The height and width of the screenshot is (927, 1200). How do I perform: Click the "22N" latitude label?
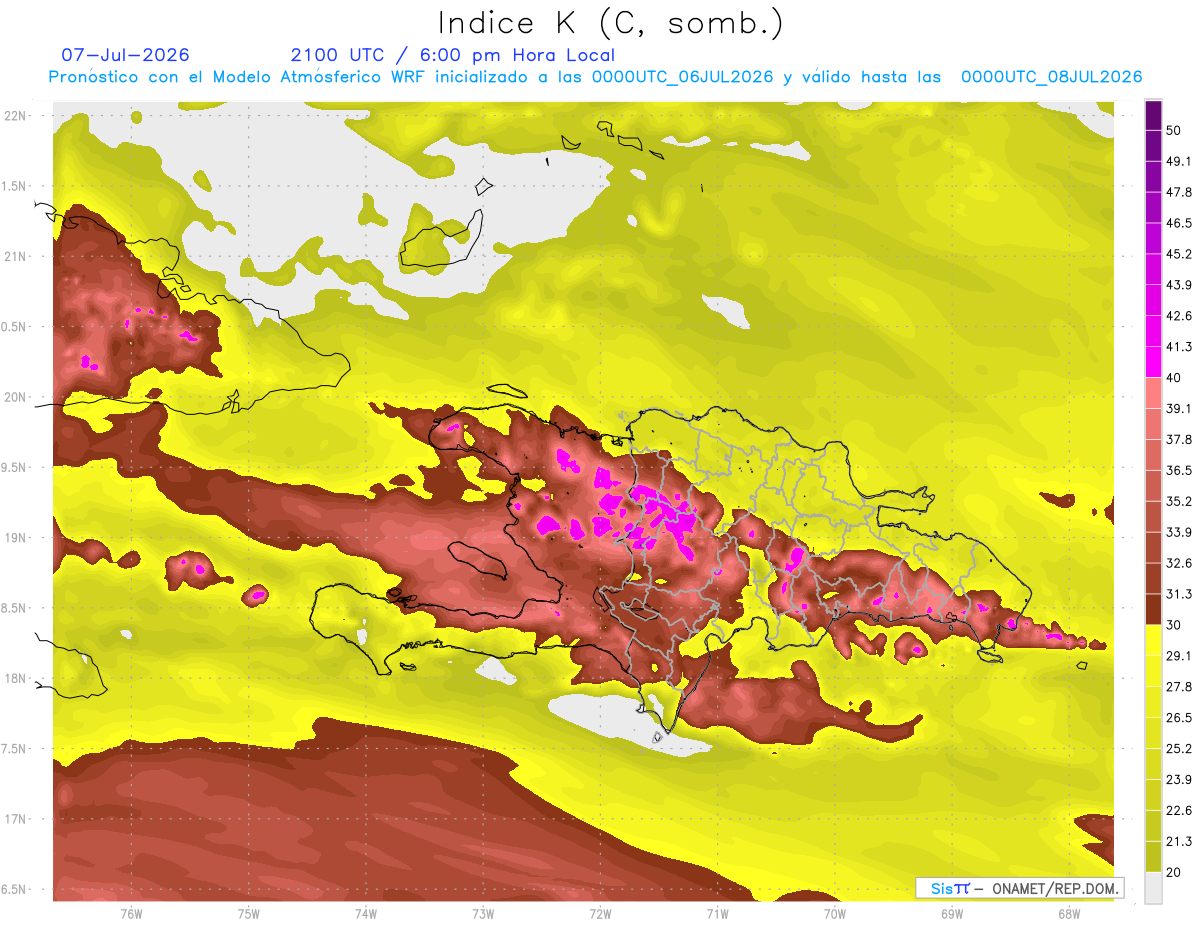click(16, 116)
